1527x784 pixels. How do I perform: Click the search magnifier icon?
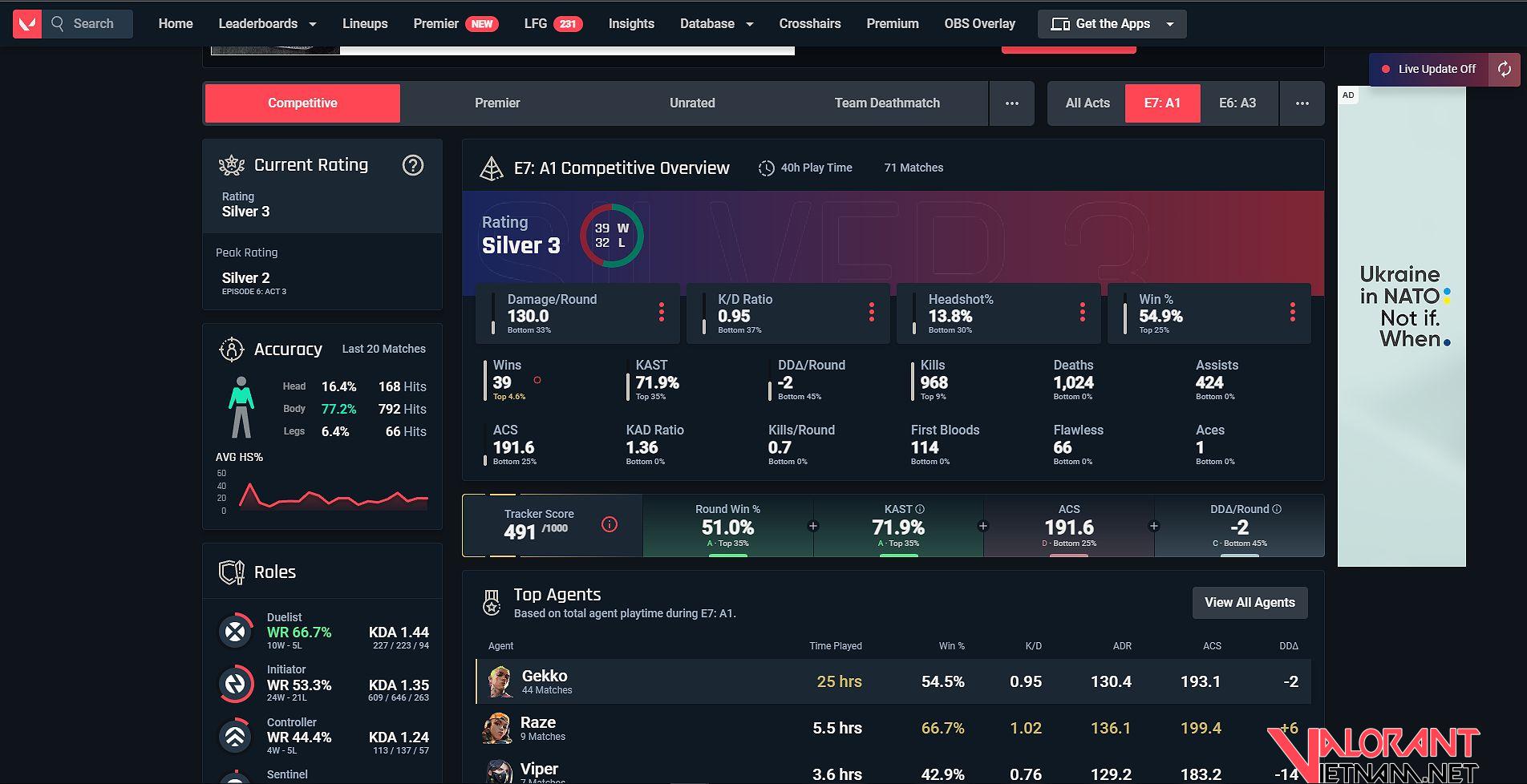(x=58, y=24)
